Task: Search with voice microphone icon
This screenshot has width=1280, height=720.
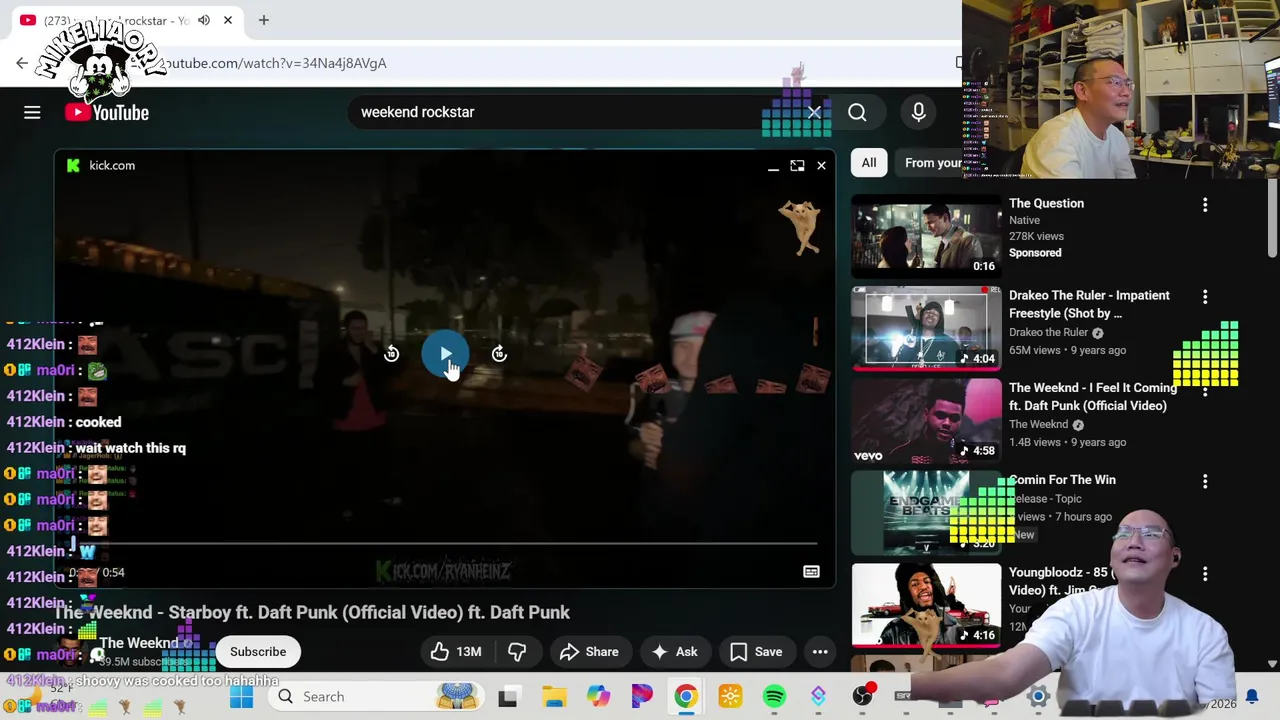Action: click(x=918, y=112)
